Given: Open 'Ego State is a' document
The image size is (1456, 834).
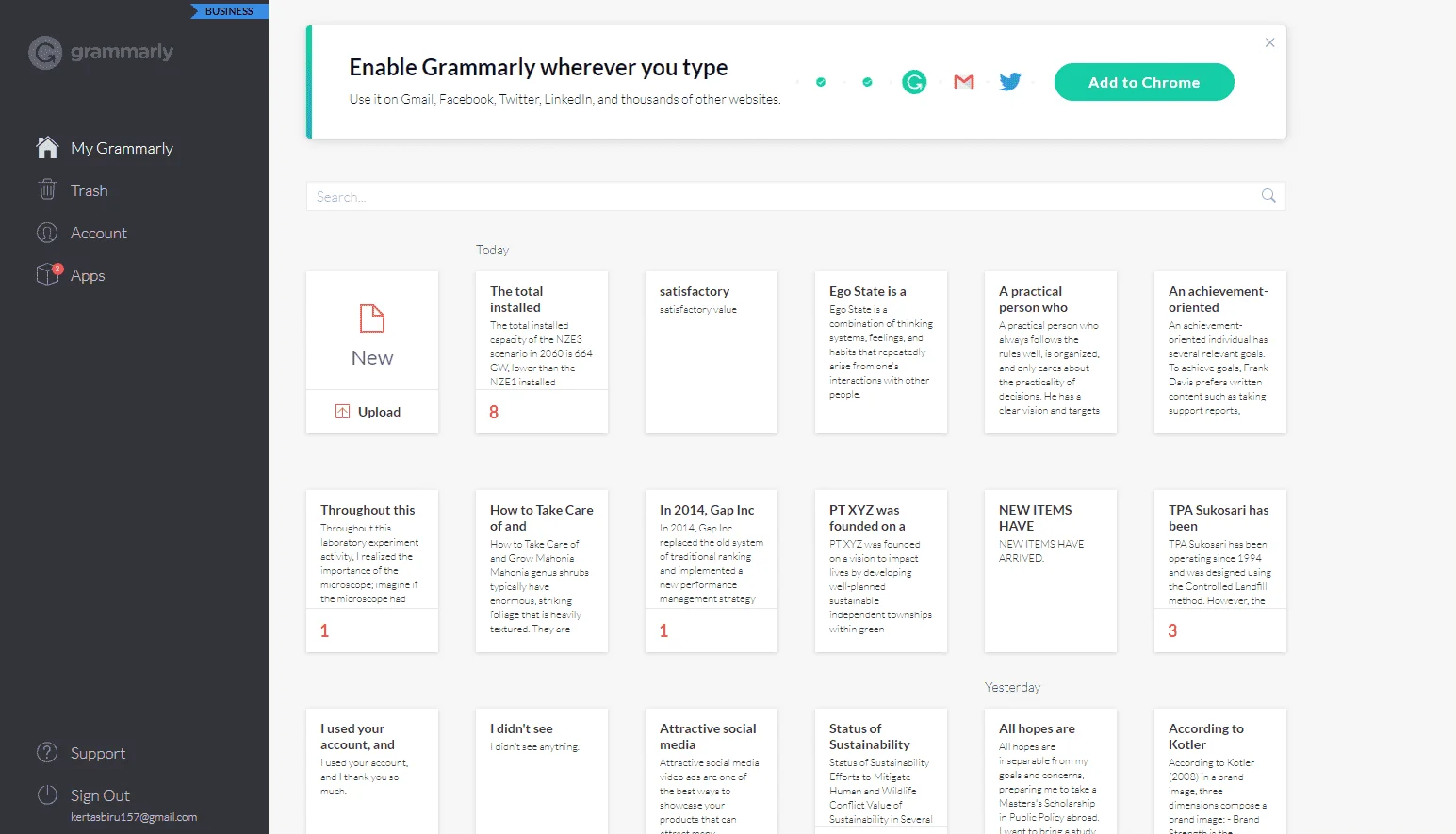Looking at the screenshot, I should [x=881, y=352].
